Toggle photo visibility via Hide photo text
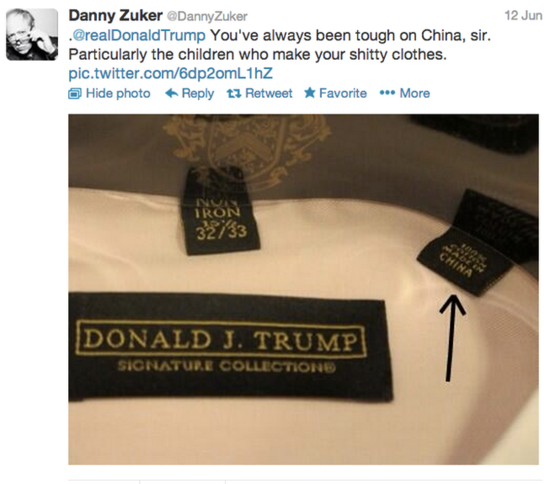This screenshot has width=550, height=484. point(118,93)
